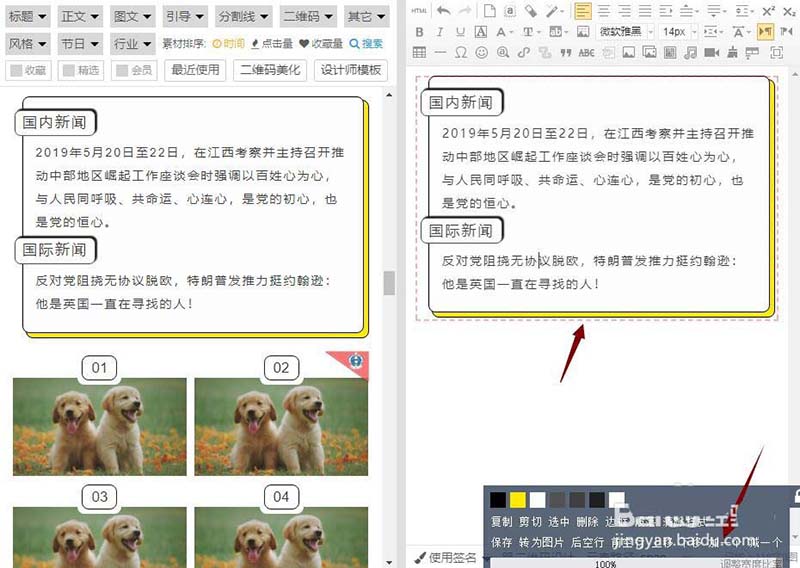800x568 pixels.
Task: Insert special character Omega
Action: [x=461, y=52]
